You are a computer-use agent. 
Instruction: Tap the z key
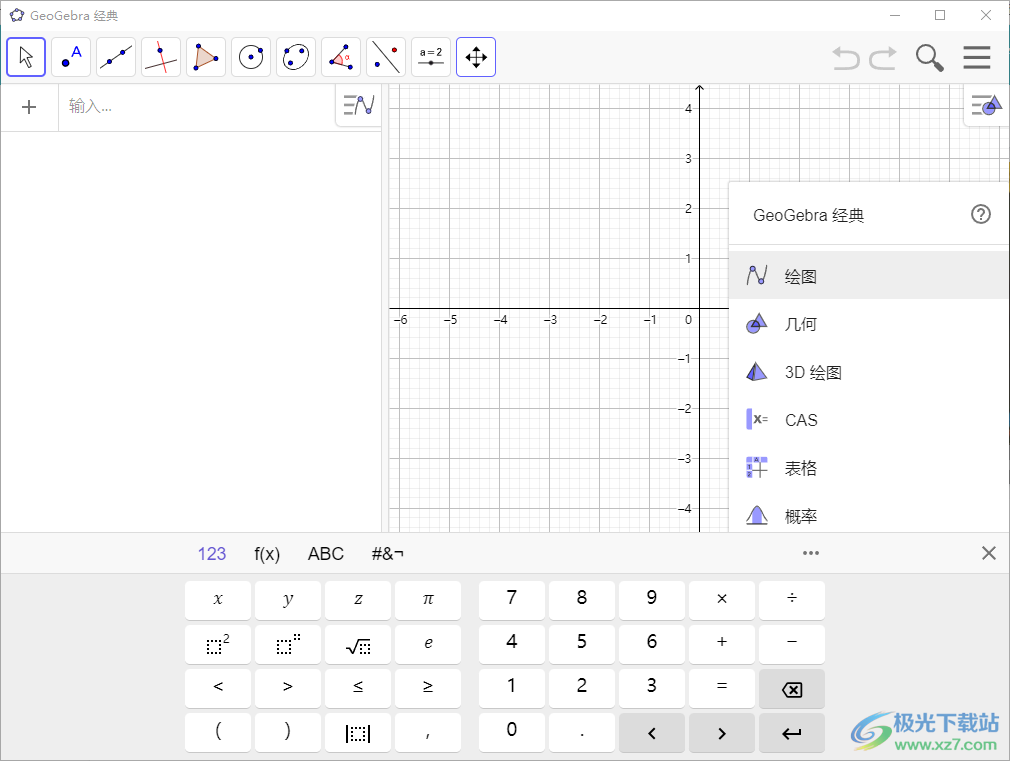tap(358, 600)
